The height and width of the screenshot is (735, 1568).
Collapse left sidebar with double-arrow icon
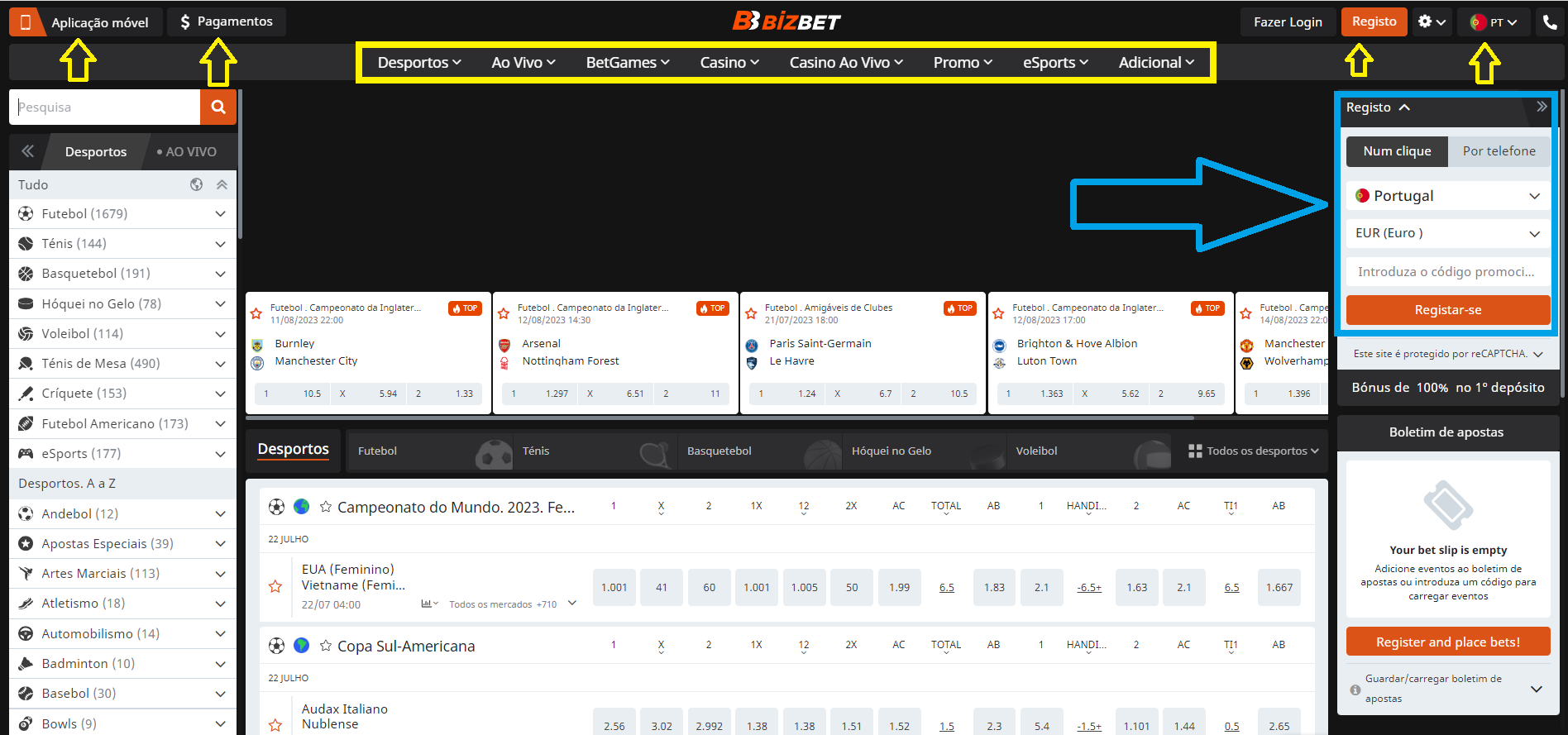click(27, 151)
